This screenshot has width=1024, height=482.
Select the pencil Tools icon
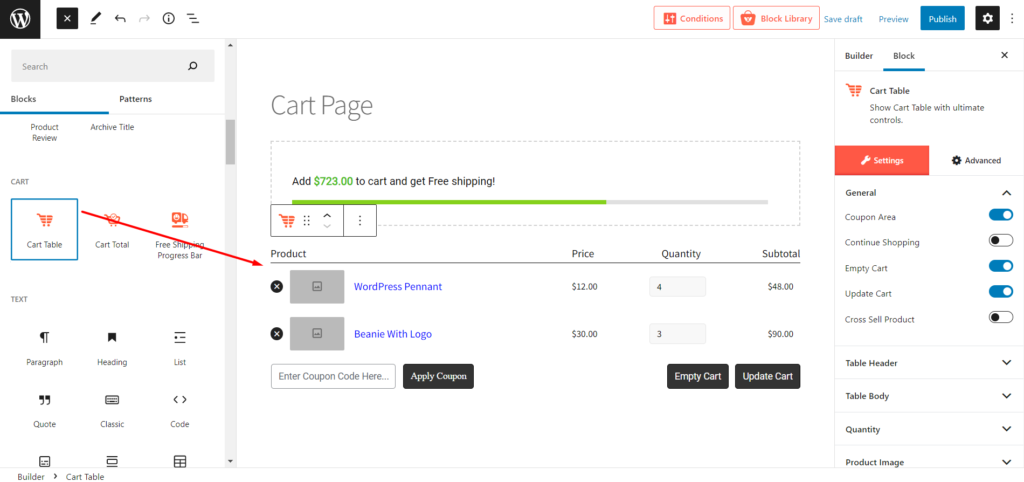pos(95,19)
